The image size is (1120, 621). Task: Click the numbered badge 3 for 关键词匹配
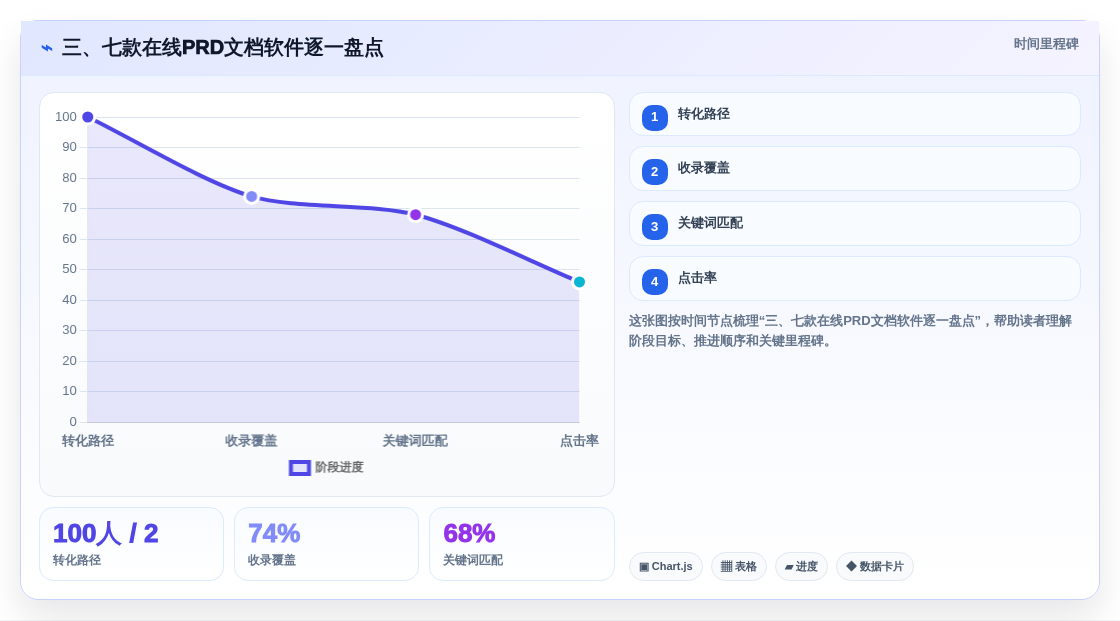(654, 227)
